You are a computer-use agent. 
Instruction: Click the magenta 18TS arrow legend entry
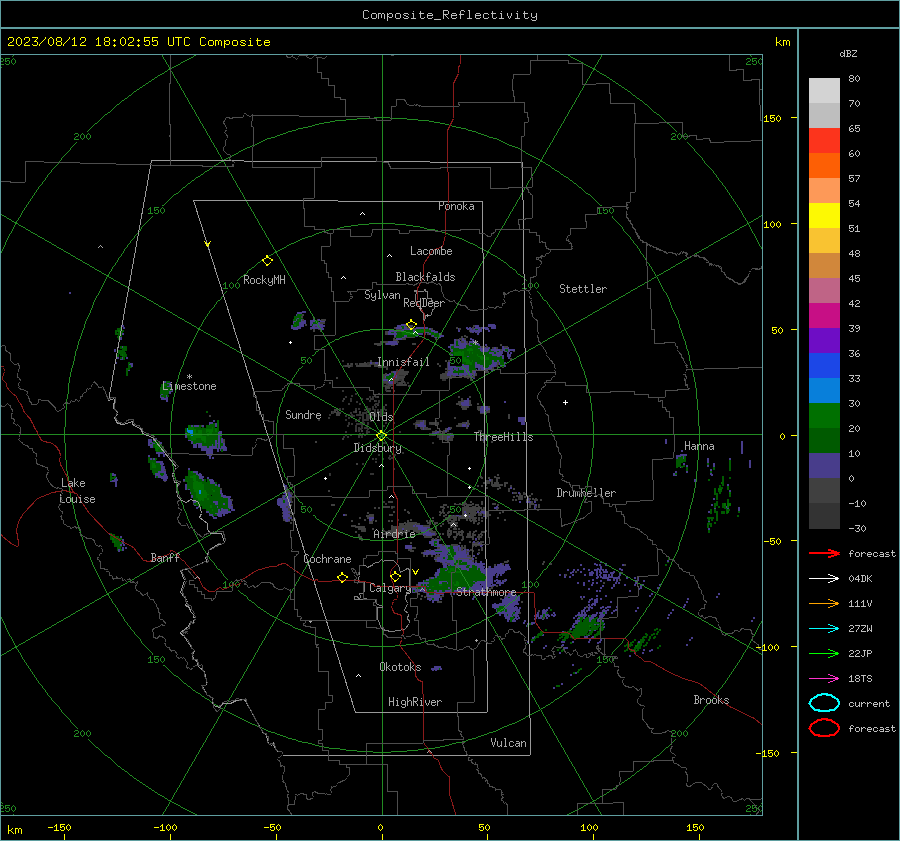click(824, 679)
